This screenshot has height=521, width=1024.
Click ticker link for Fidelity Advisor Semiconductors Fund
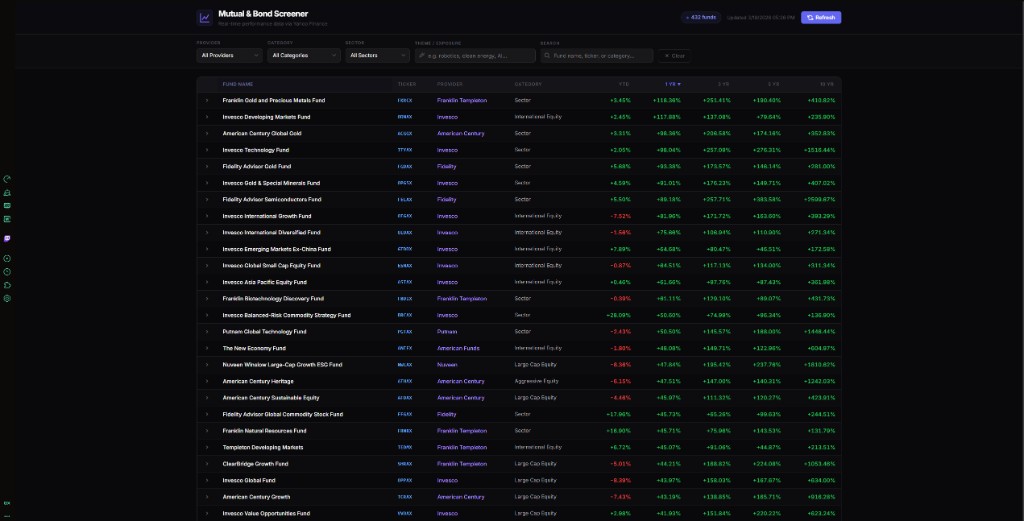click(405, 200)
